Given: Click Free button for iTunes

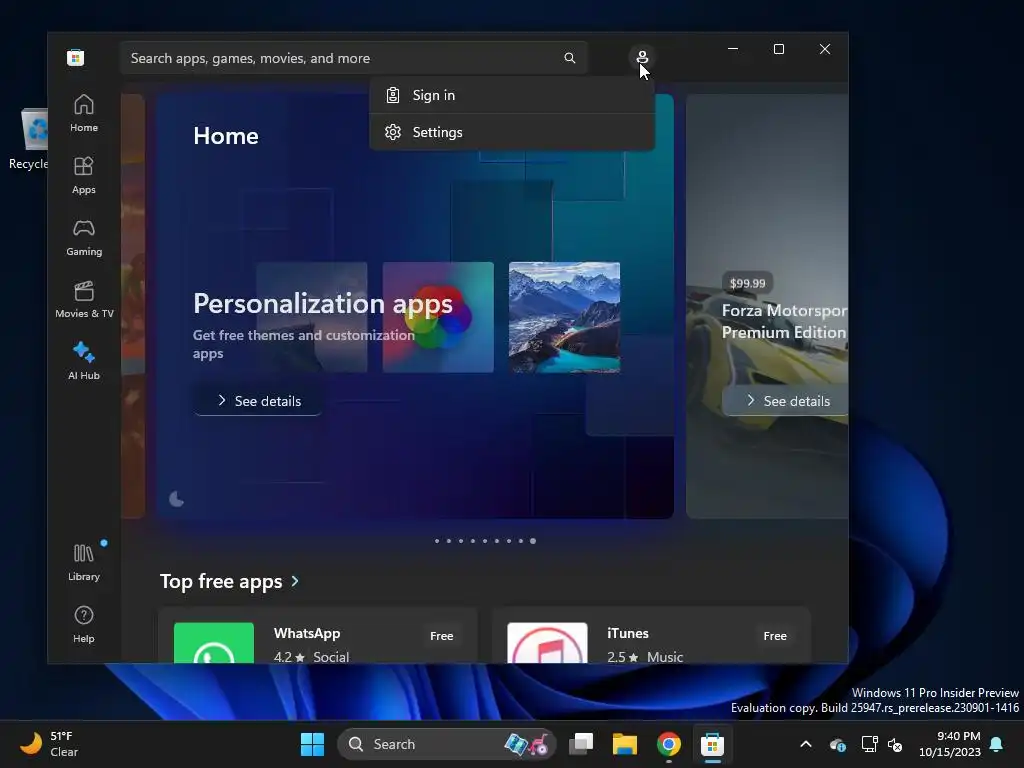Looking at the screenshot, I should pyautogui.click(x=775, y=635).
